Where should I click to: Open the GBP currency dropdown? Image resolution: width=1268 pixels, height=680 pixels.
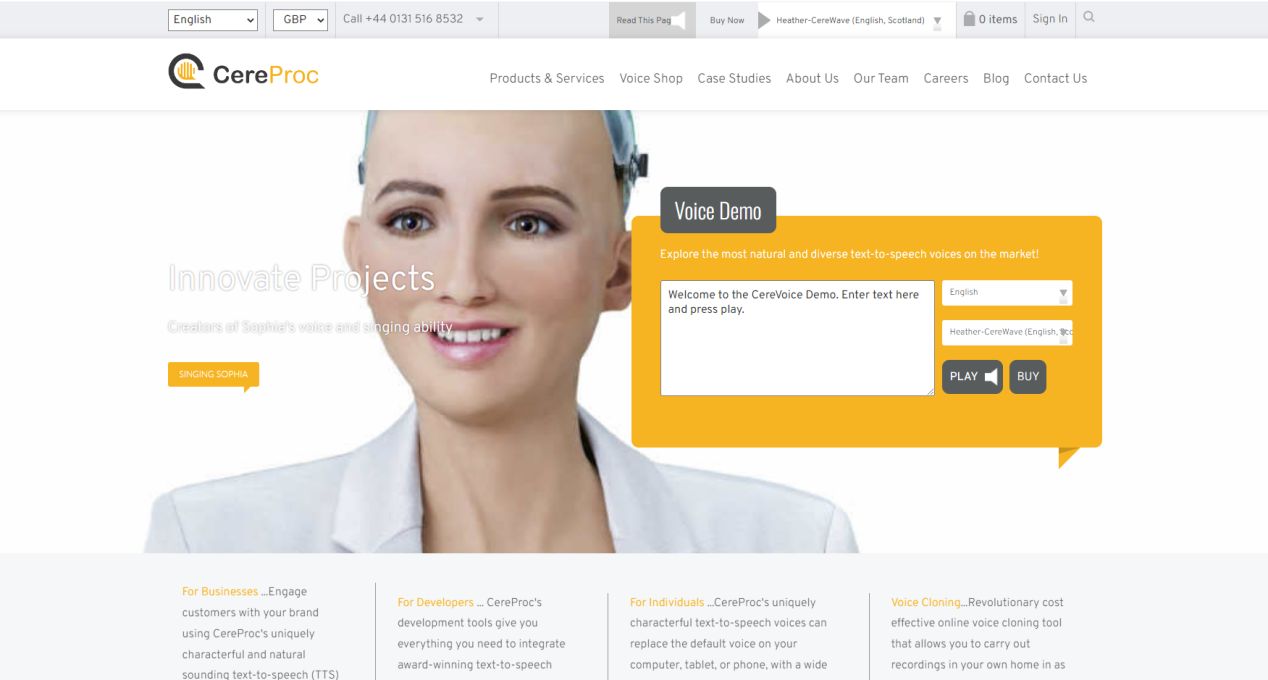(300, 19)
